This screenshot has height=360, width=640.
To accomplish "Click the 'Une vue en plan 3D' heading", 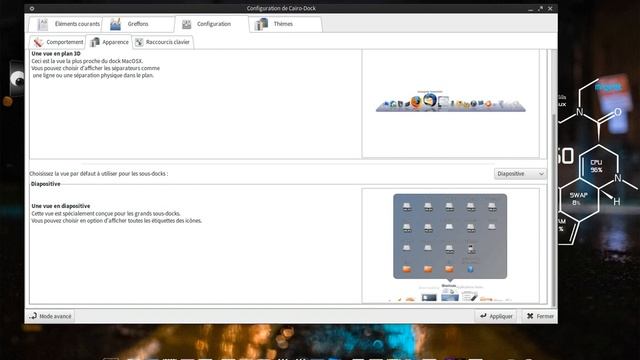I will point(56,53).
